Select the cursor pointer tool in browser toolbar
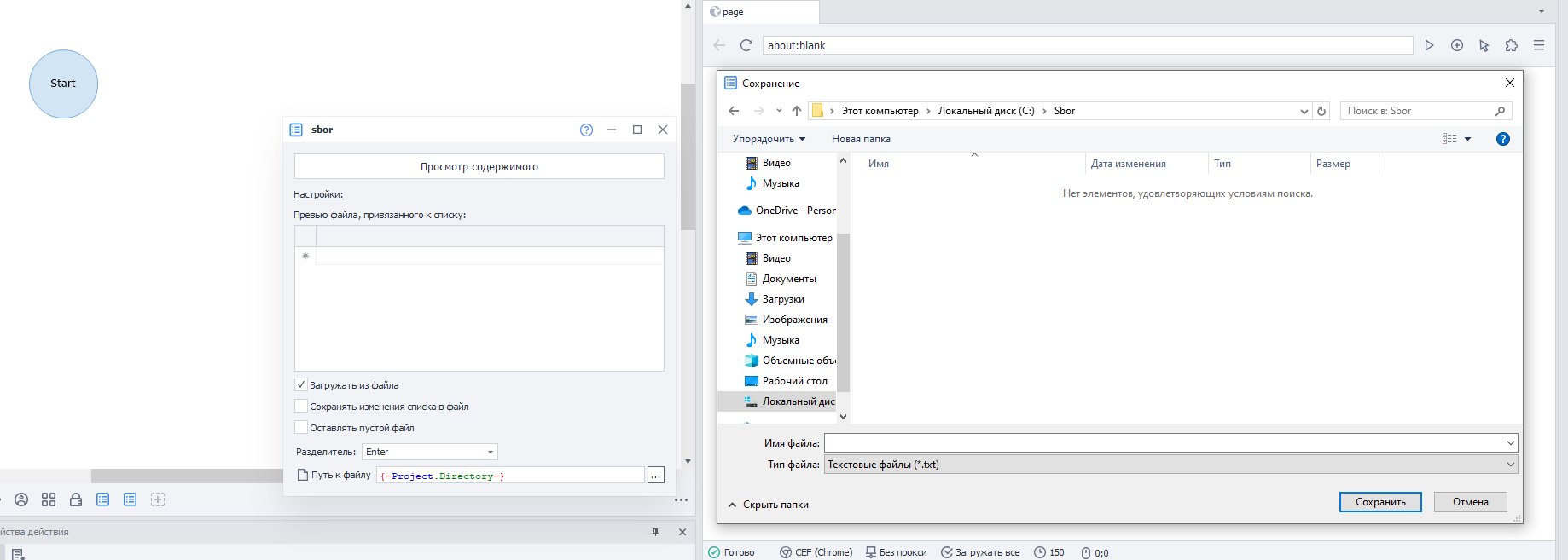The width and height of the screenshot is (1568, 560). [1484, 45]
